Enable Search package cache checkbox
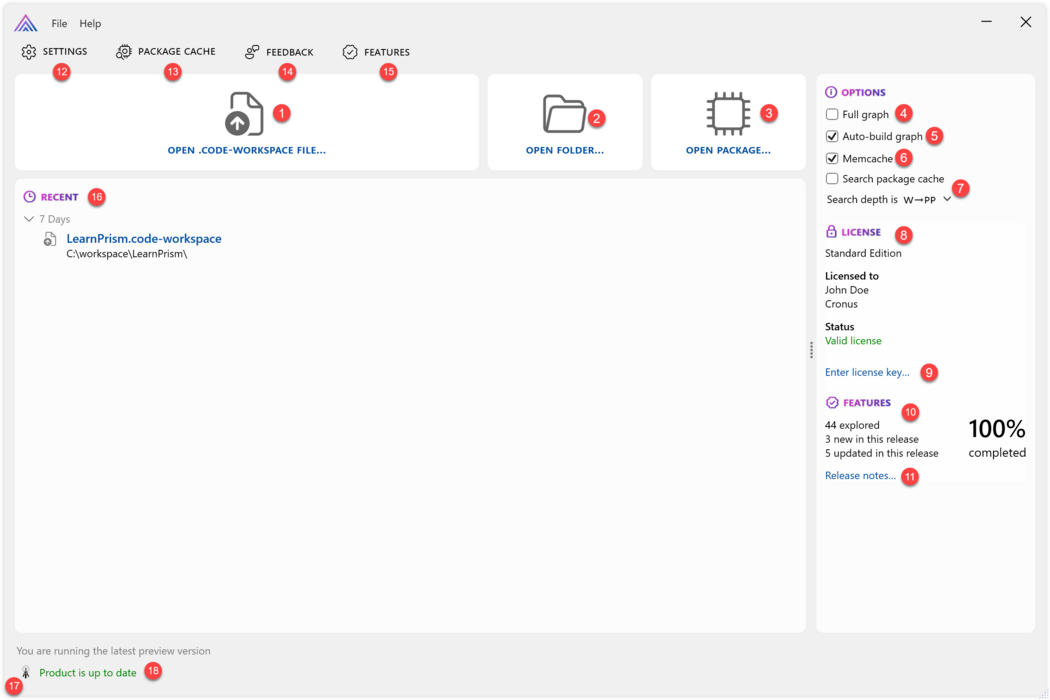Image resolution: width=1050 pixels, height=700 pixels. (832, 179)
